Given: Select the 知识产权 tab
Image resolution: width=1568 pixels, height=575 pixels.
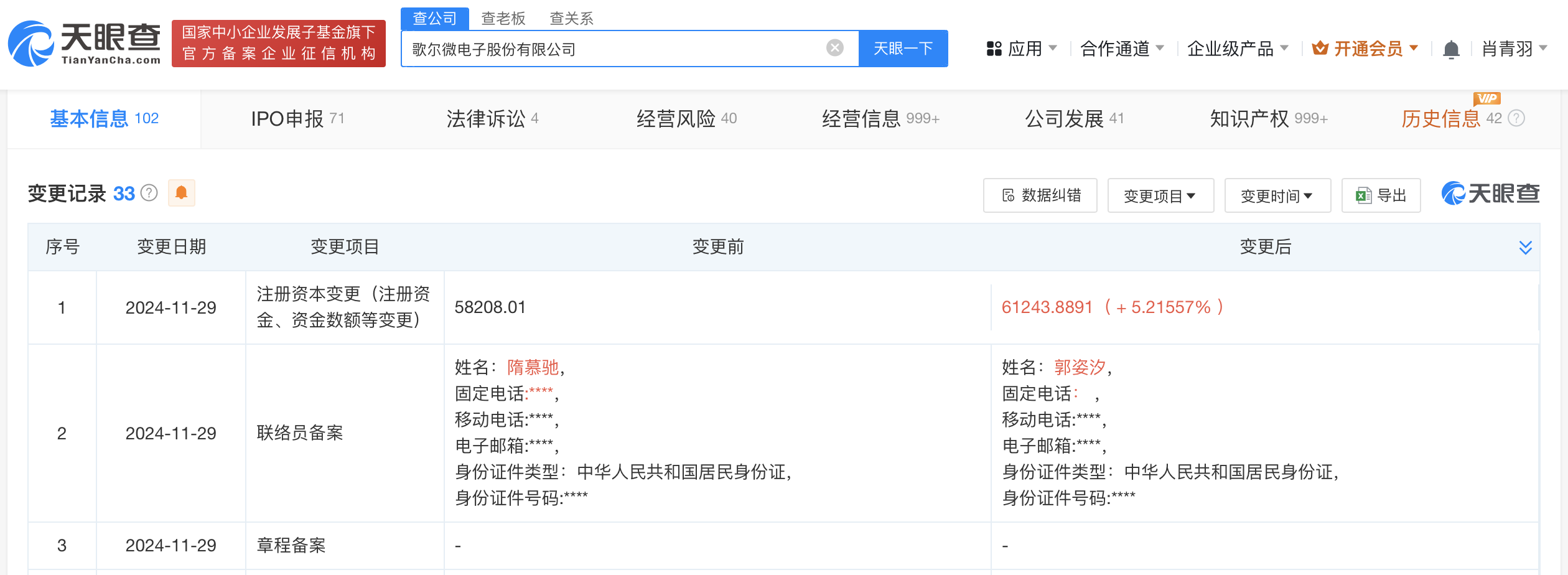Looking at the screenshot, I should pyautogui.click(x=1269, y=118).
